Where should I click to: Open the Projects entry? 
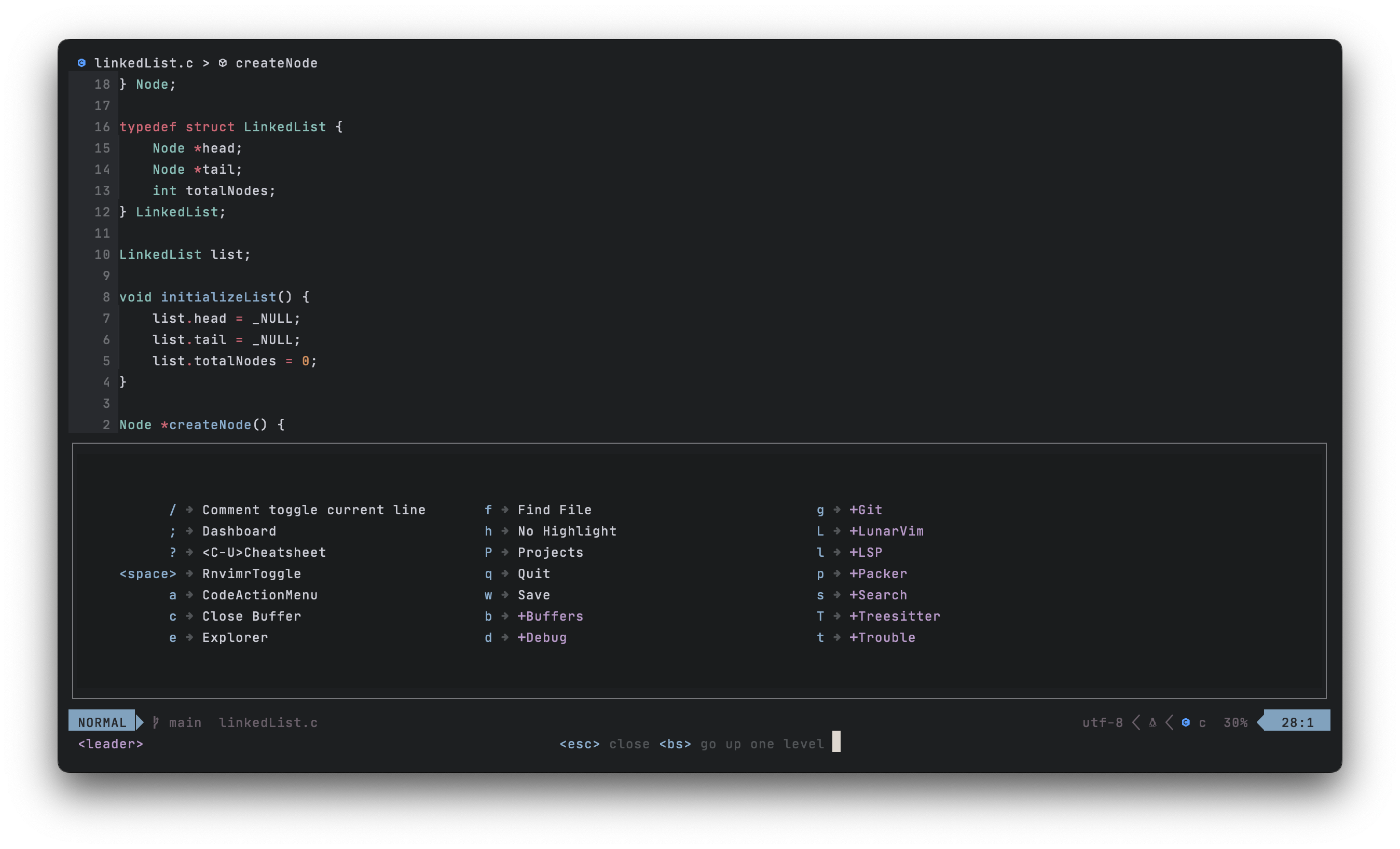551,552
